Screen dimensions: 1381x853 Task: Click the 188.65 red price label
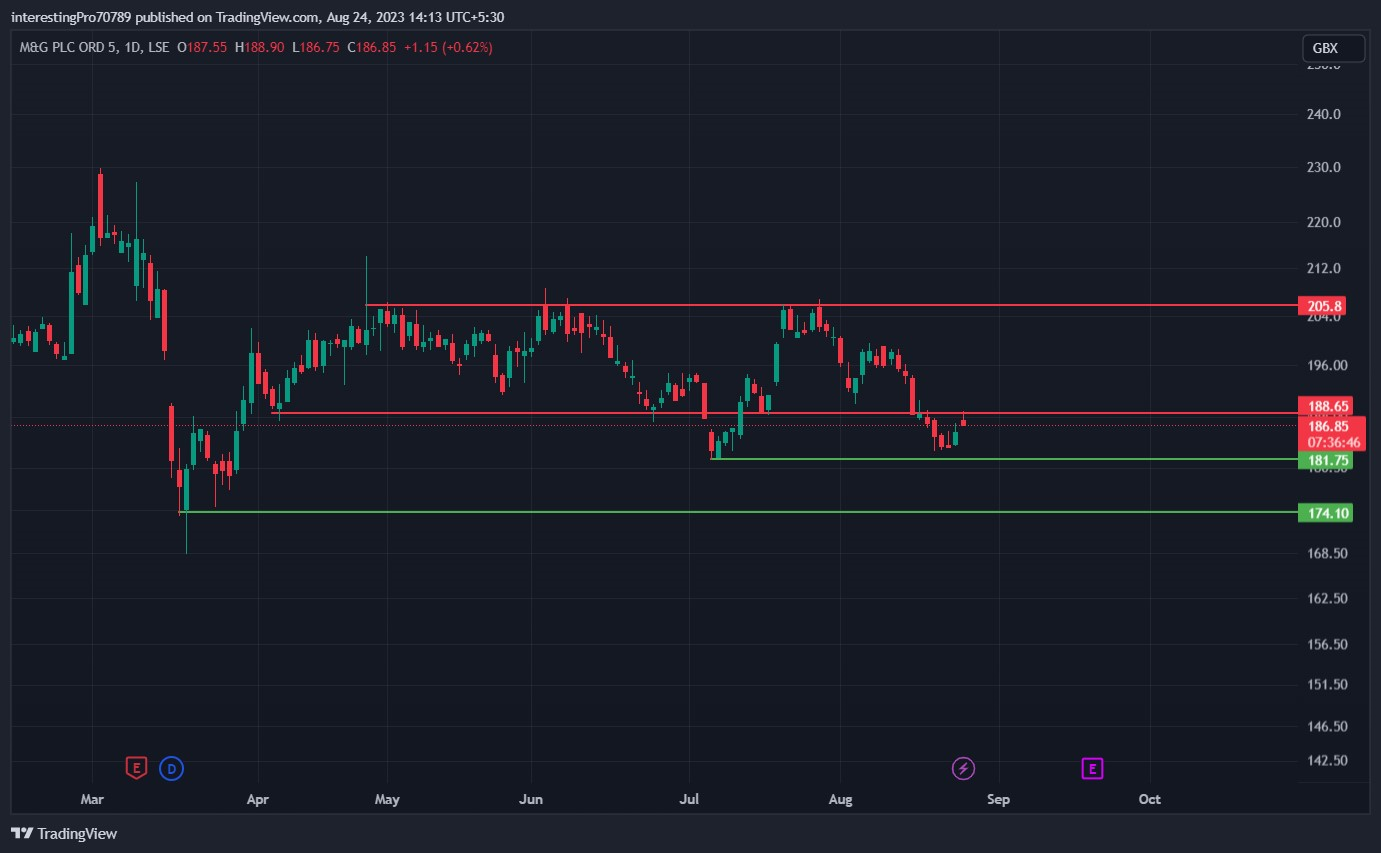click(x=1326, y=406)
